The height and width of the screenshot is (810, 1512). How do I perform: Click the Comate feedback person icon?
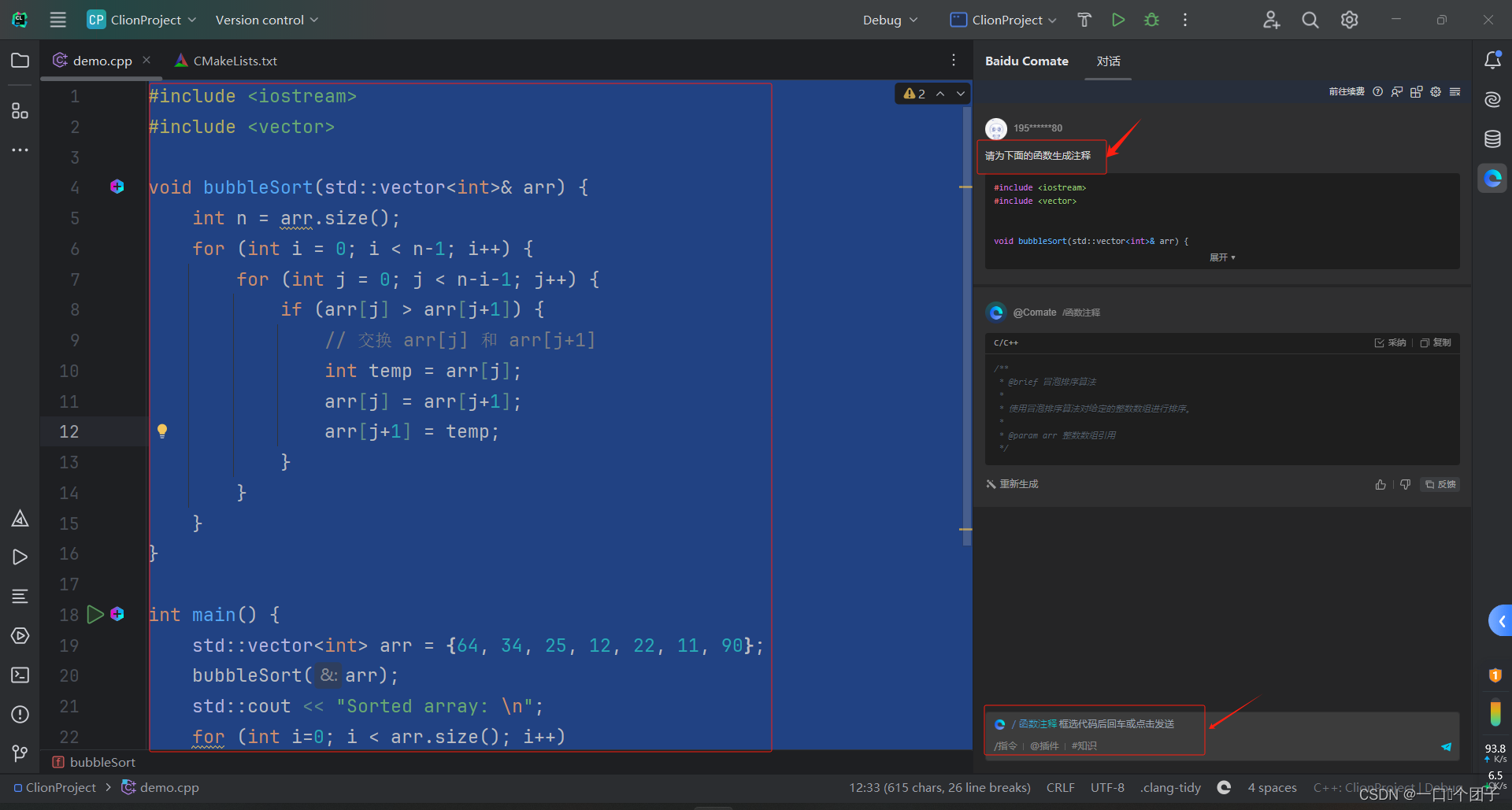1397,91
